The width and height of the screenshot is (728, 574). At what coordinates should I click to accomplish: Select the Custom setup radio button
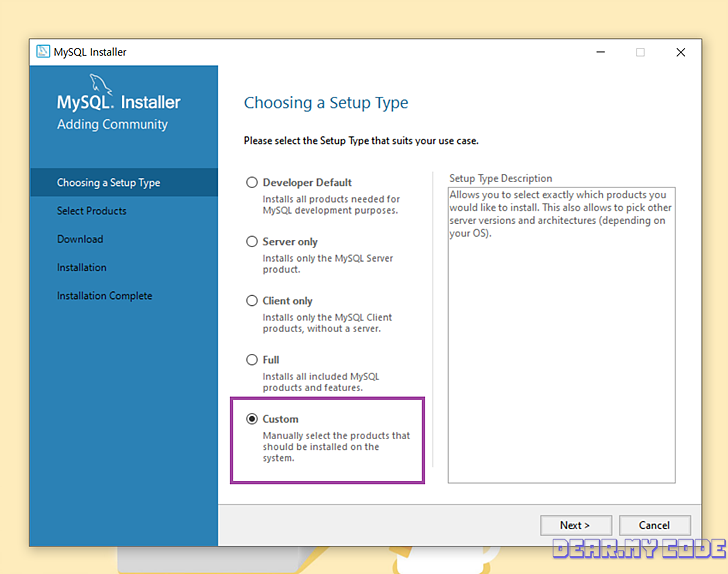click(x=252, y=419)
